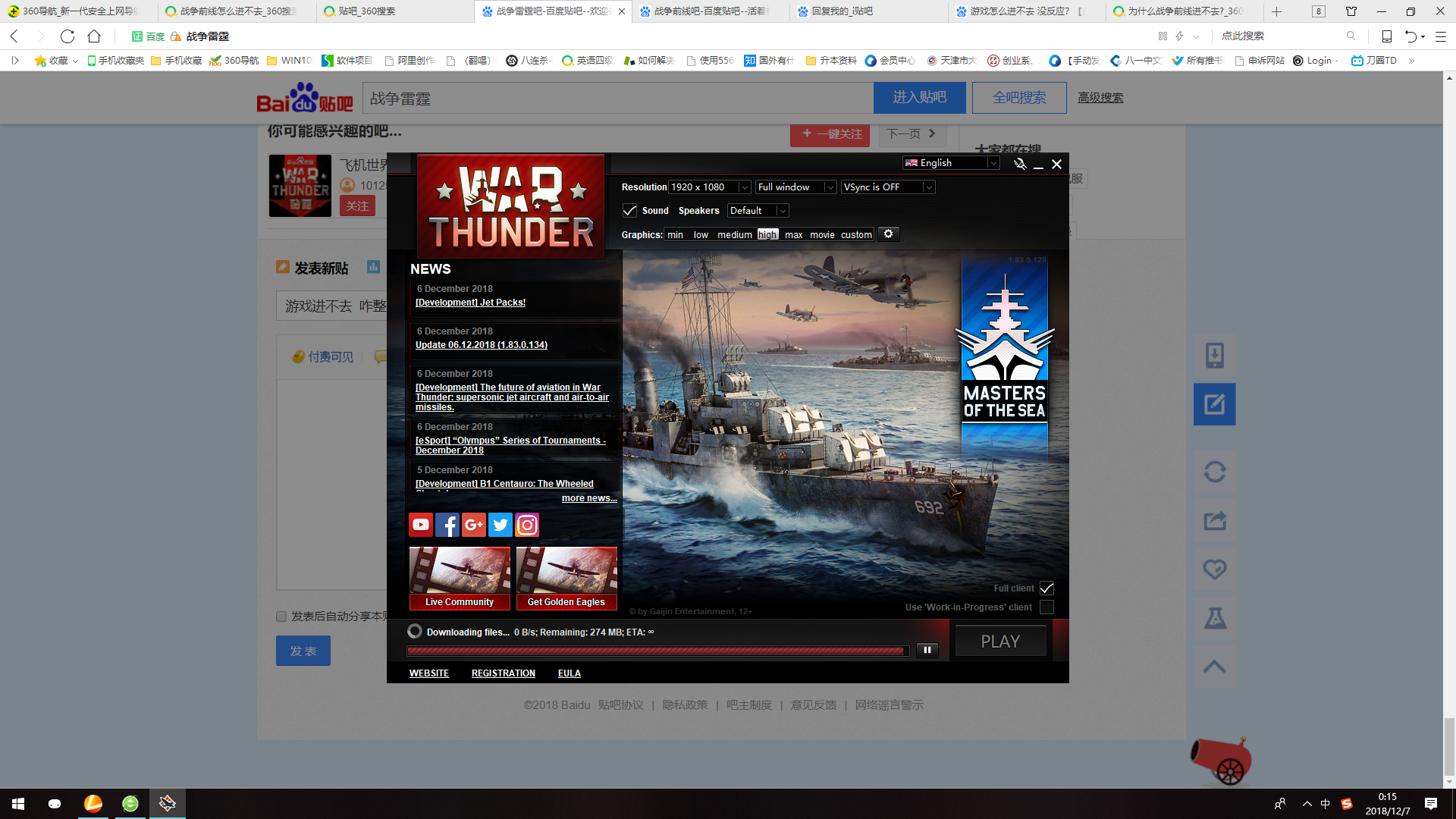
Task: Open the Live Community thumbnail
Action: pyautogui.click(x=460, y=578)
